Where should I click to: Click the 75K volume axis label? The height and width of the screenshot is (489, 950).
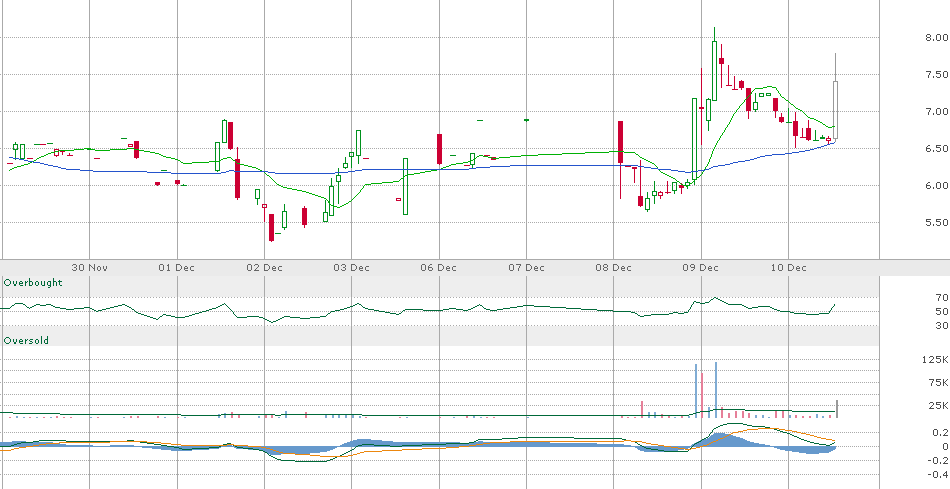[x=939, y=382]
